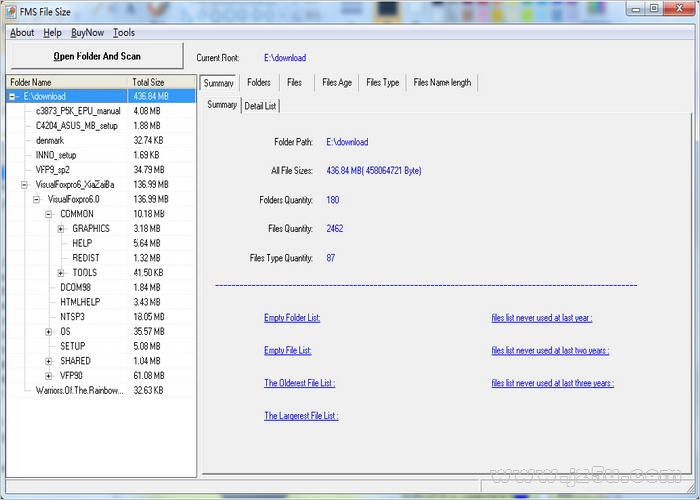Expand the TOOLS folder node
Image resolution: width=700 pixels, height=500 pixels.
[x=61, y=273]
